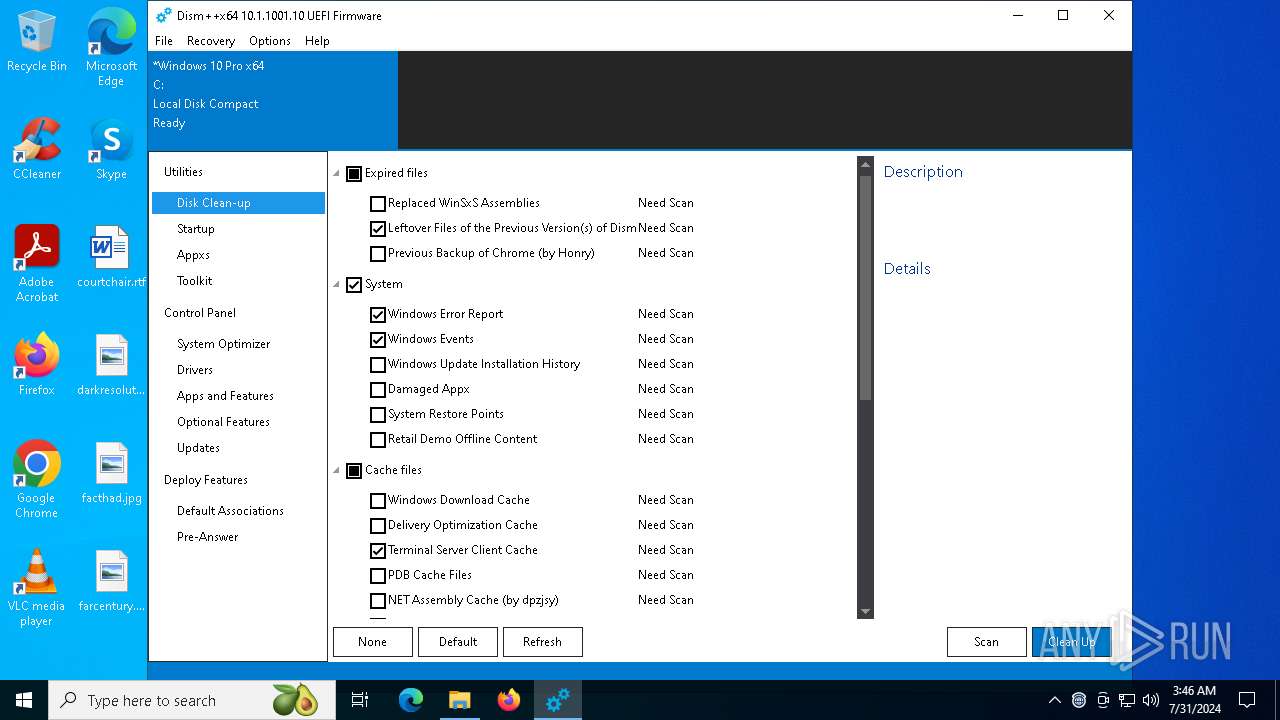
Task: Open Firefox desktop shortcut
Action: [x=37, y=365]
